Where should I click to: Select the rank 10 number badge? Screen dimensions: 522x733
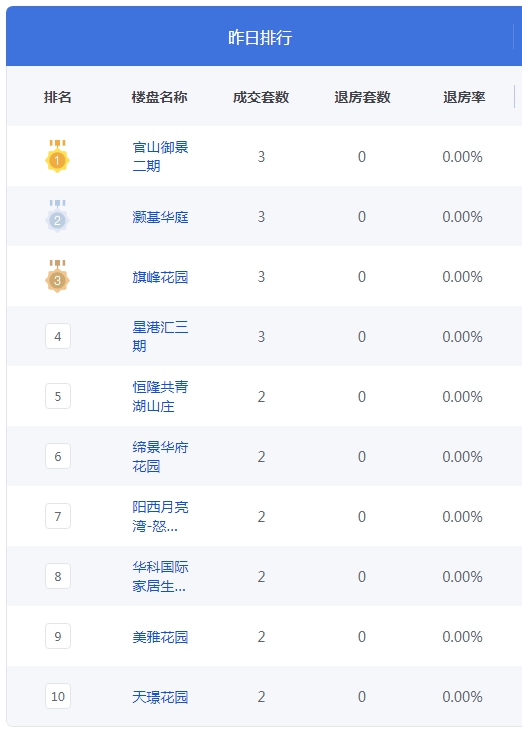click(x=58, y=696)
